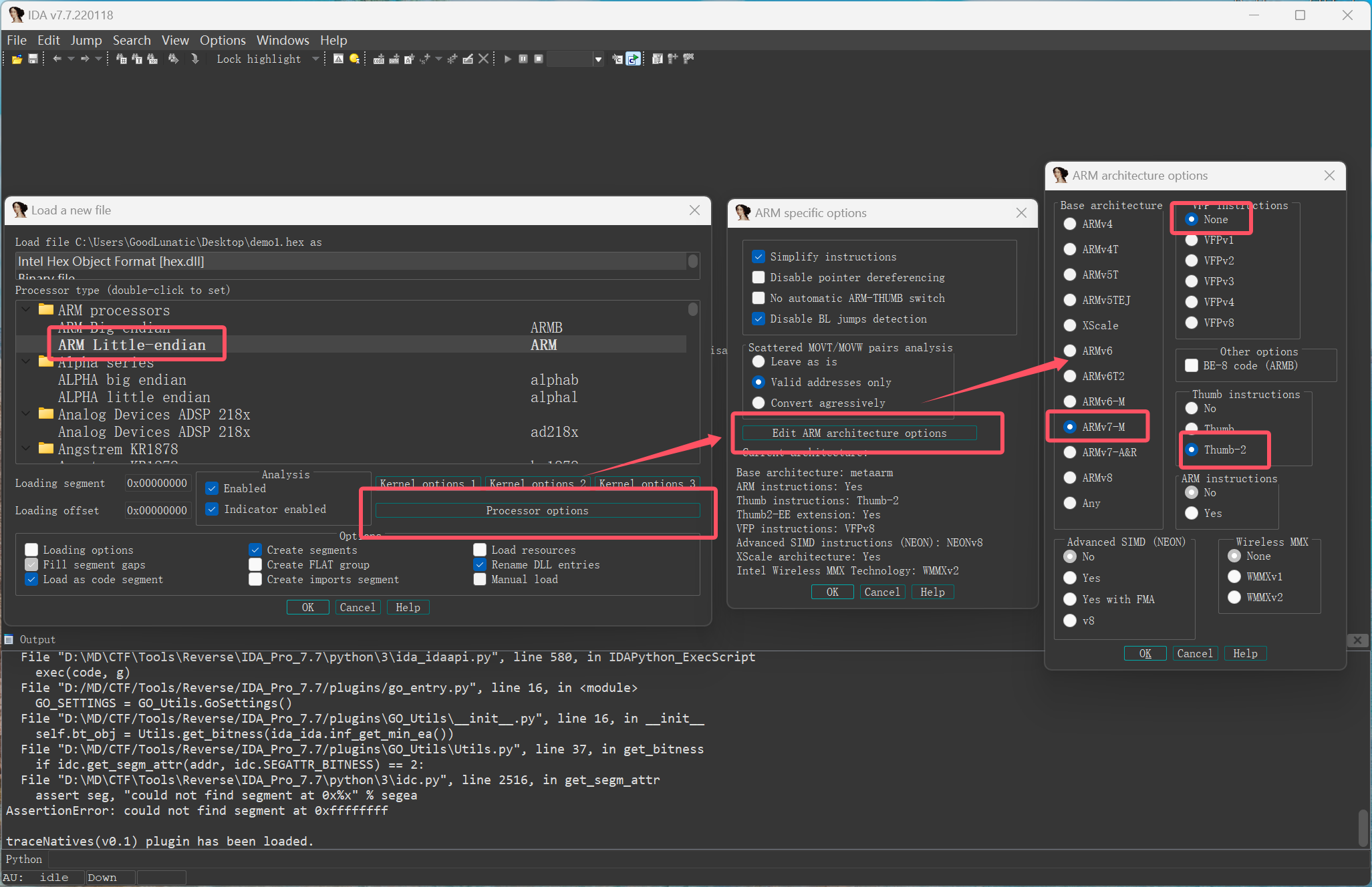Click the open file toolbar icon

(x=17, y=59)
